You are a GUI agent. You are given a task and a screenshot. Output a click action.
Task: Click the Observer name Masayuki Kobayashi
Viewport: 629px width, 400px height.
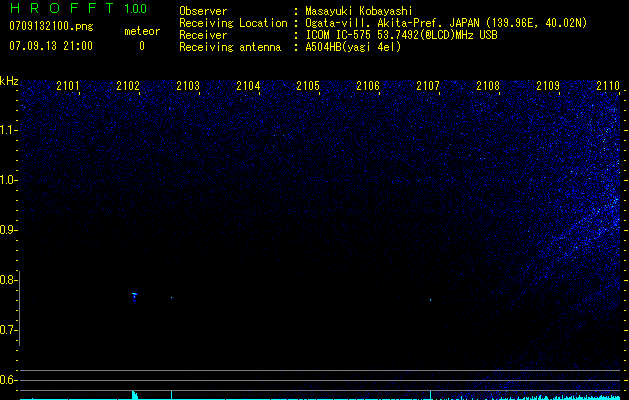[x=359, y=11]
